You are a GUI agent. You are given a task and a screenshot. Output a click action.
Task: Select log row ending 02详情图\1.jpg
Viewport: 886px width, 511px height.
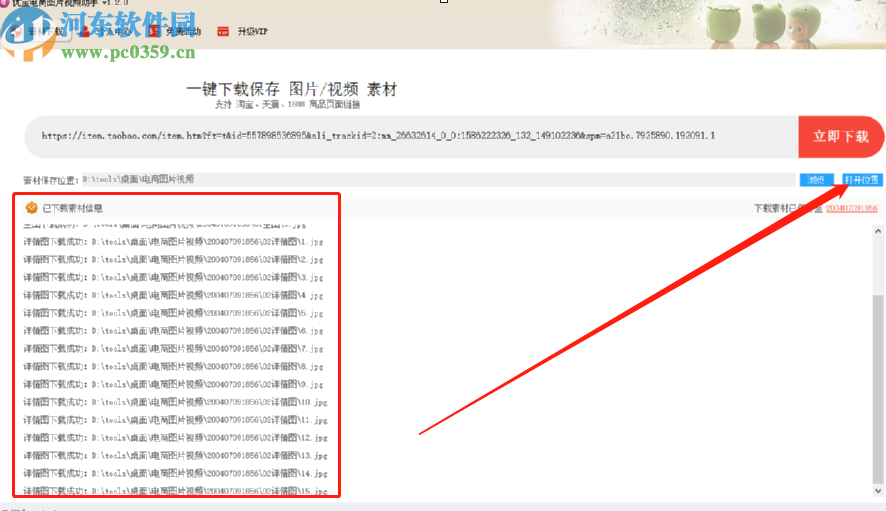point(173,242)
